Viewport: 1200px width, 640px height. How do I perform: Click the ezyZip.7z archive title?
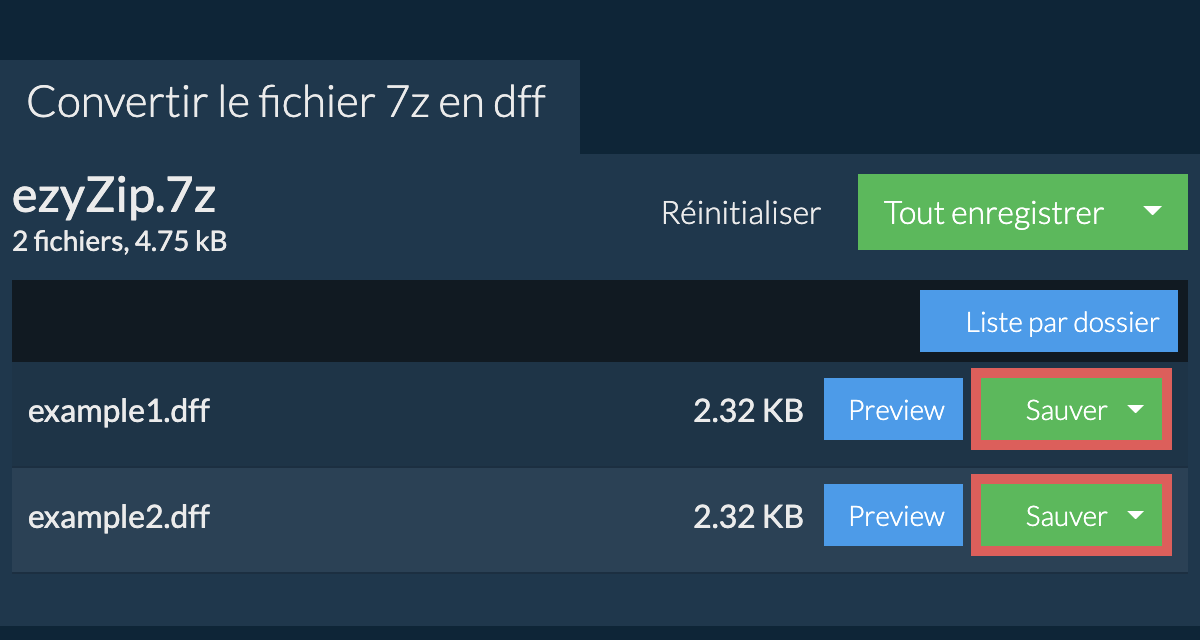pos(114,197)
